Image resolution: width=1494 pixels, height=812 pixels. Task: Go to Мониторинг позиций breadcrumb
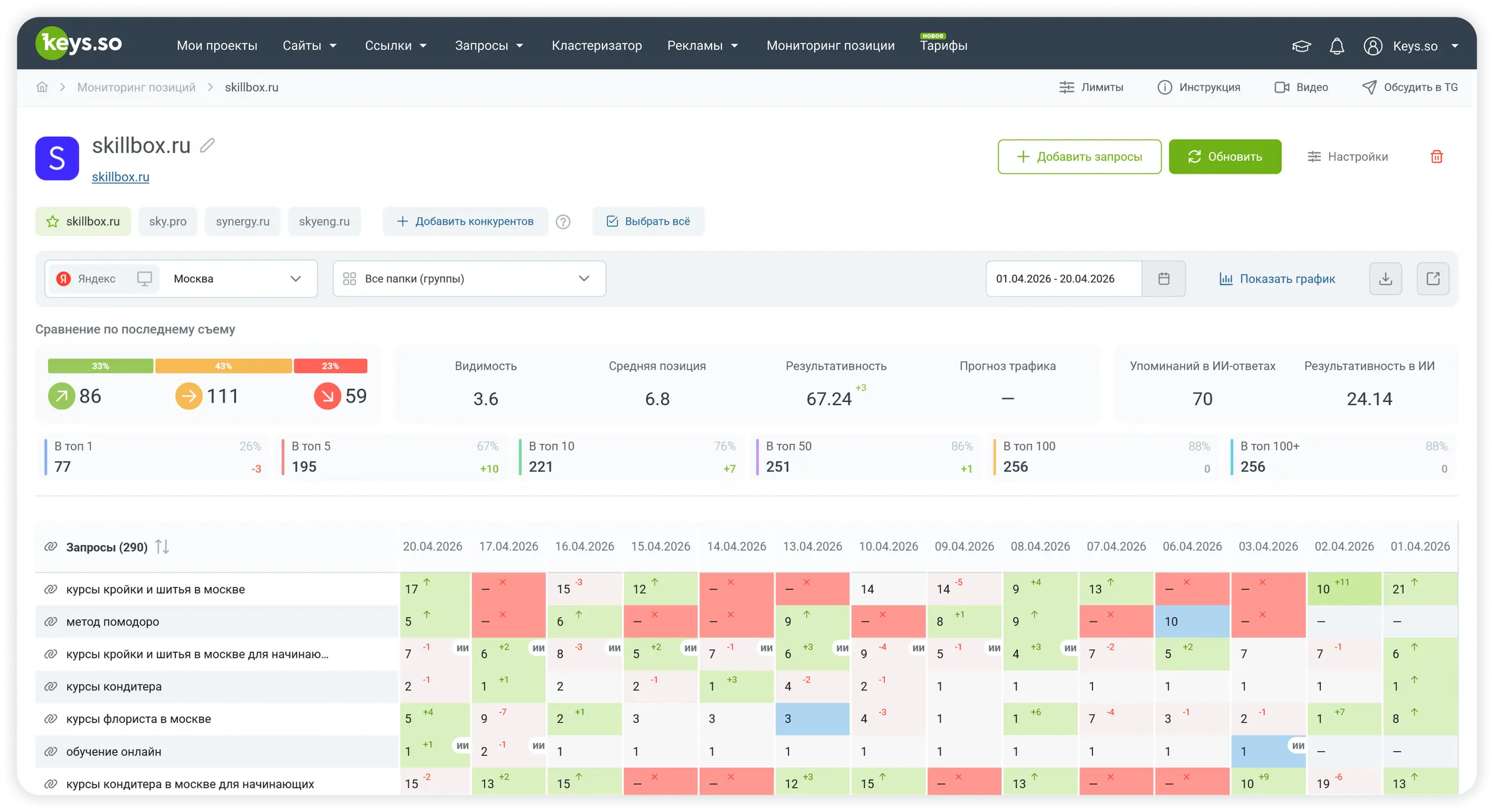click(x=136, y=87)
